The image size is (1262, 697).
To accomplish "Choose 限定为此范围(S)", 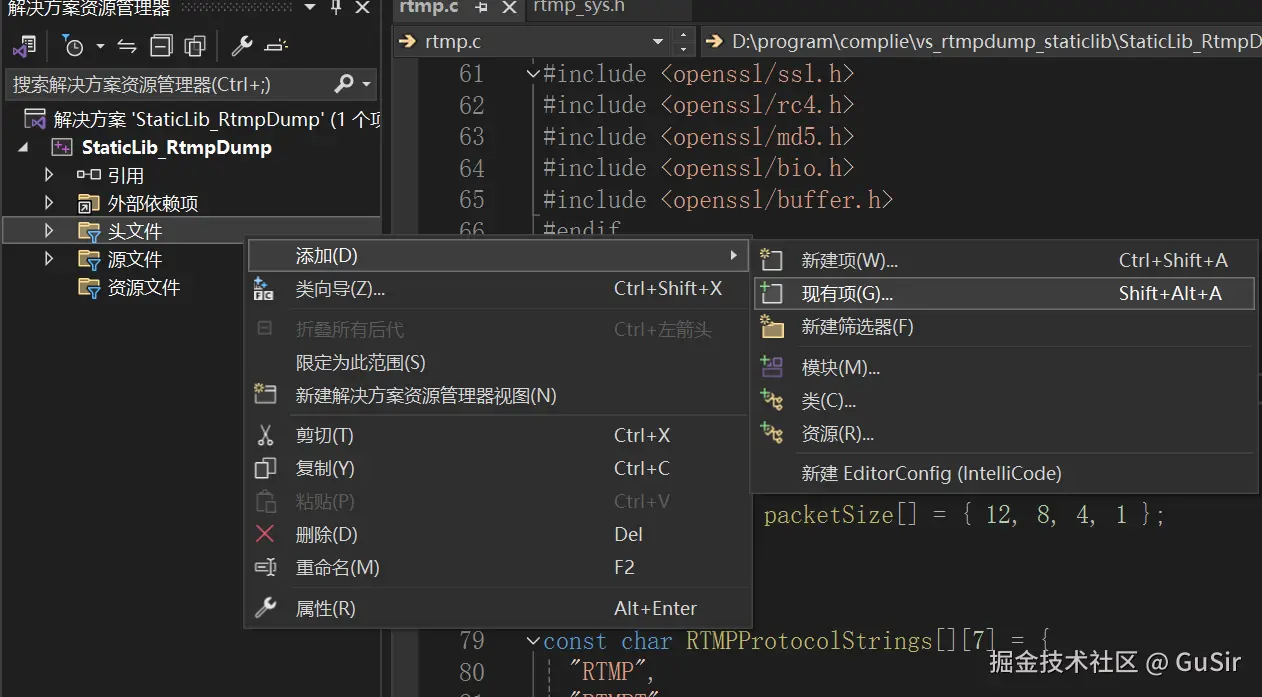I will coord(498,362).
